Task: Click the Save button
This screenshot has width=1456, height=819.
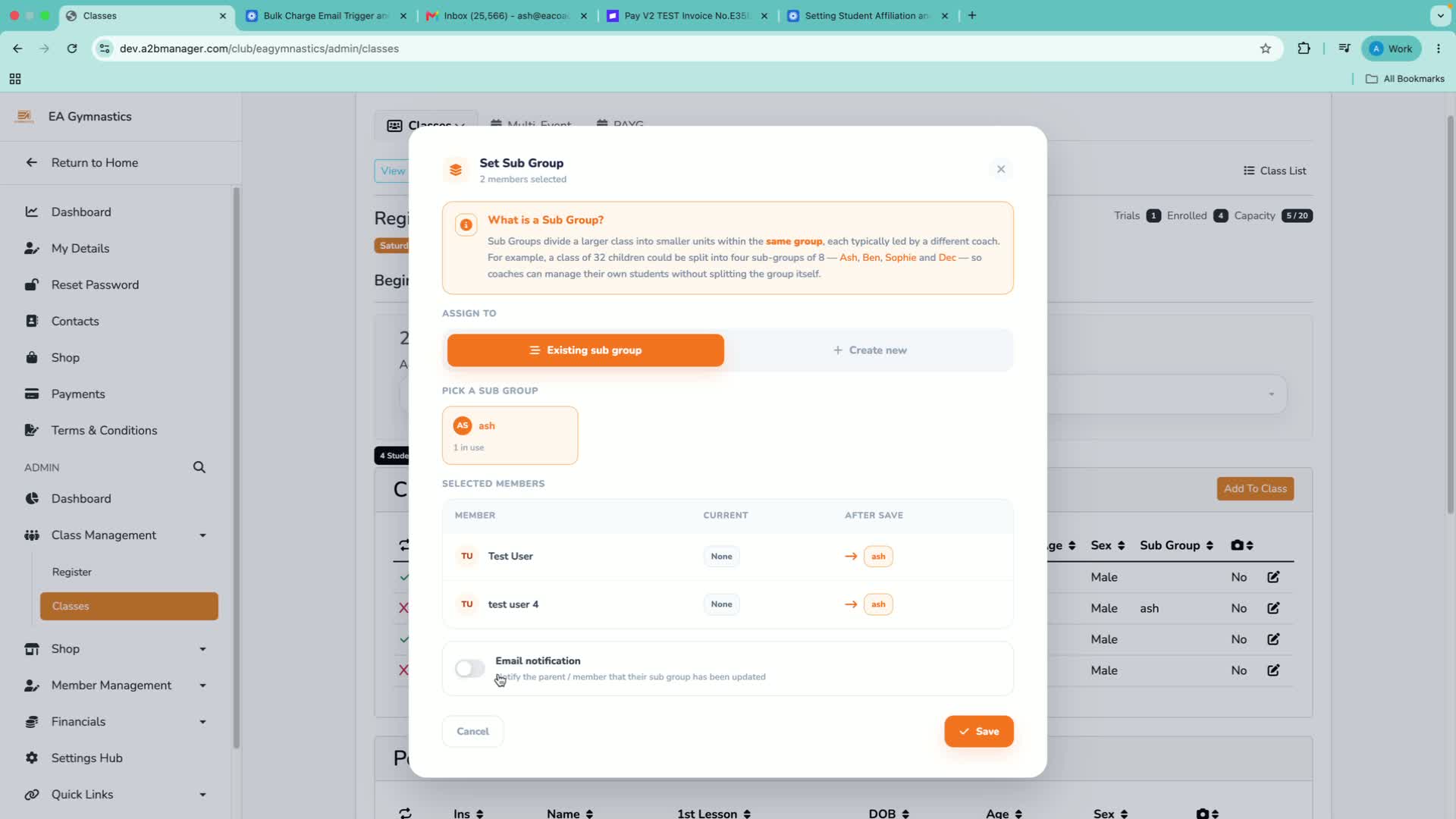Action: [978, 732]
